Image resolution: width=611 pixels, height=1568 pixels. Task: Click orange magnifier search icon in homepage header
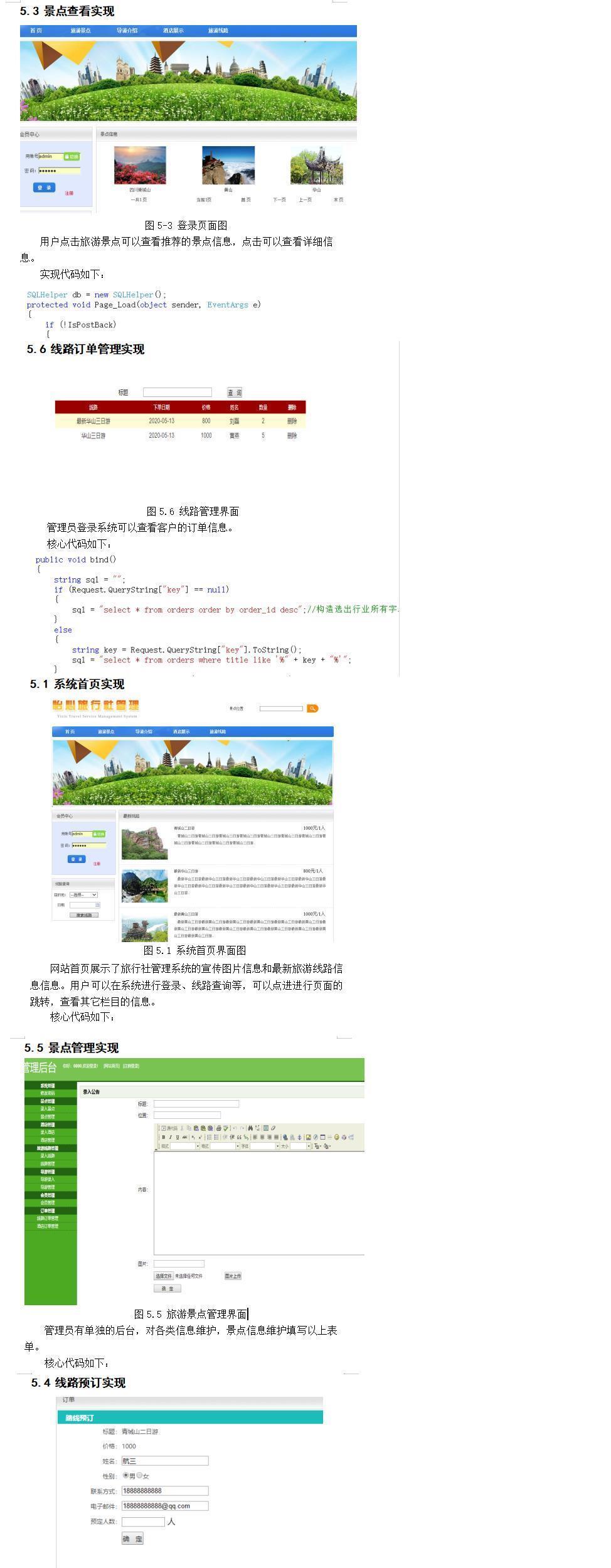coord(312,708)
